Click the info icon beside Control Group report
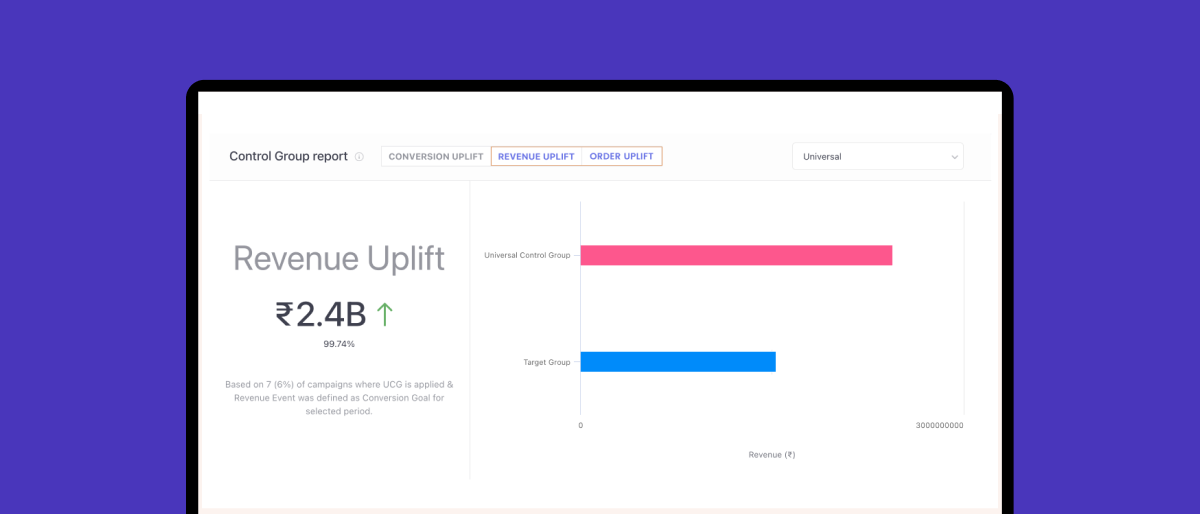The height and width of the screenshot is (514, 1200). click(x=359, y=157)
